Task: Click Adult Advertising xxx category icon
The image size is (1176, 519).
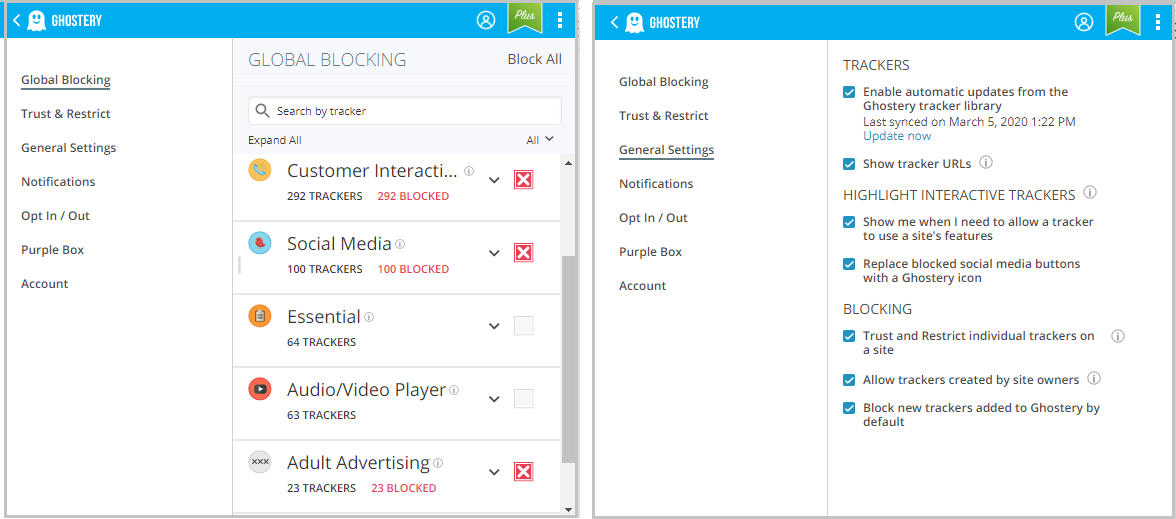Action: (260, 462)
